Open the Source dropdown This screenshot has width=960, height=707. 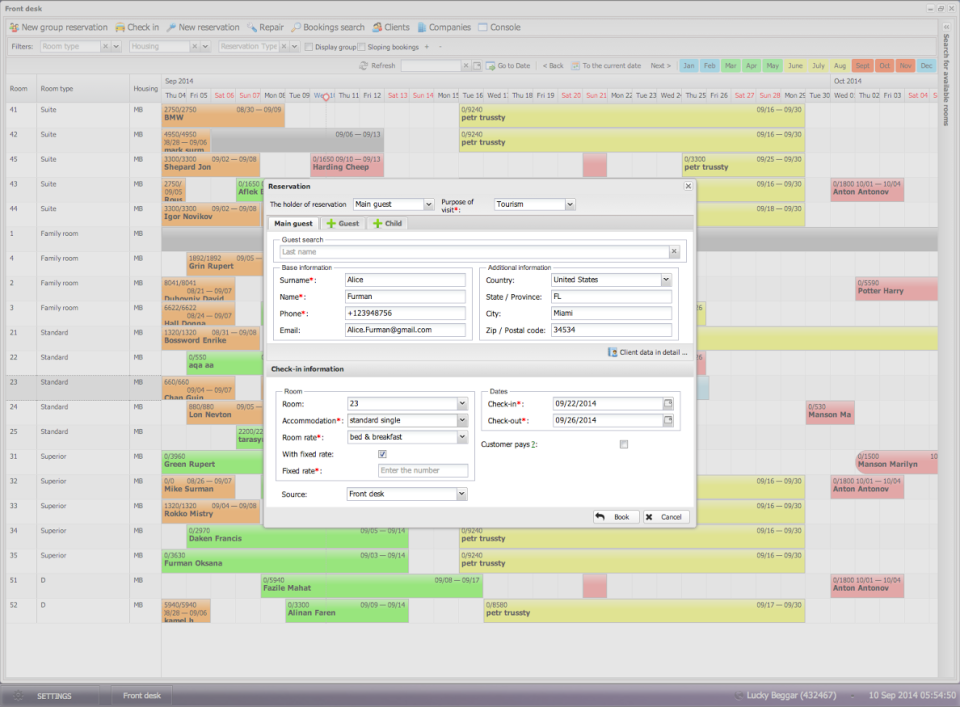462,494
